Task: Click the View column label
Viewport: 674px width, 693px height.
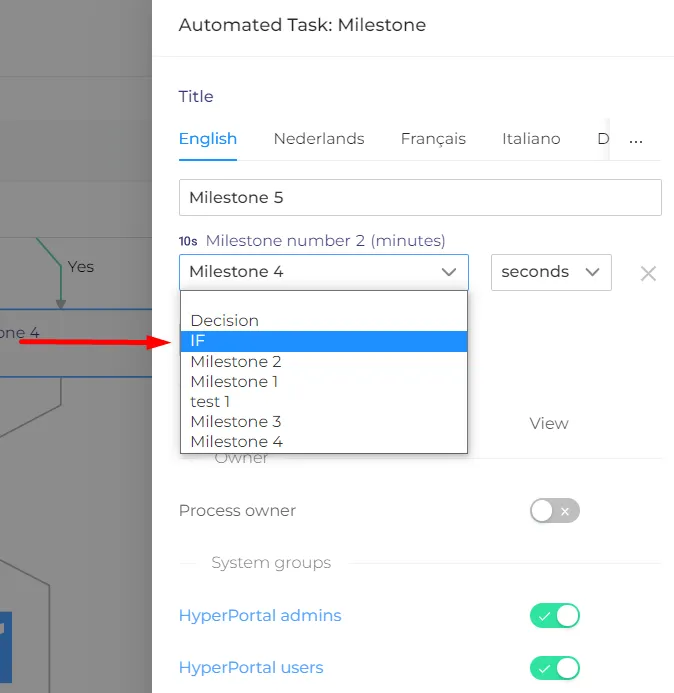Action: [x=549, y=423]
